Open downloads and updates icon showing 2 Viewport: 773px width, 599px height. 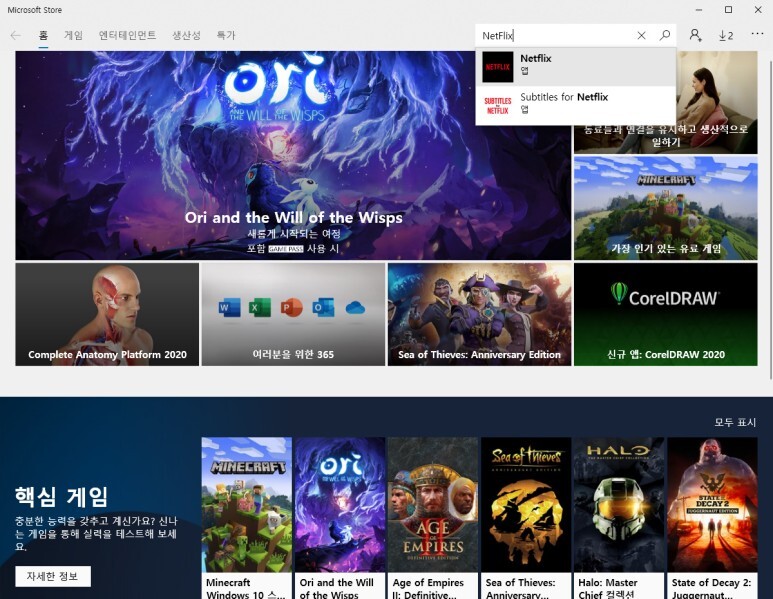(x=726, y=35)
